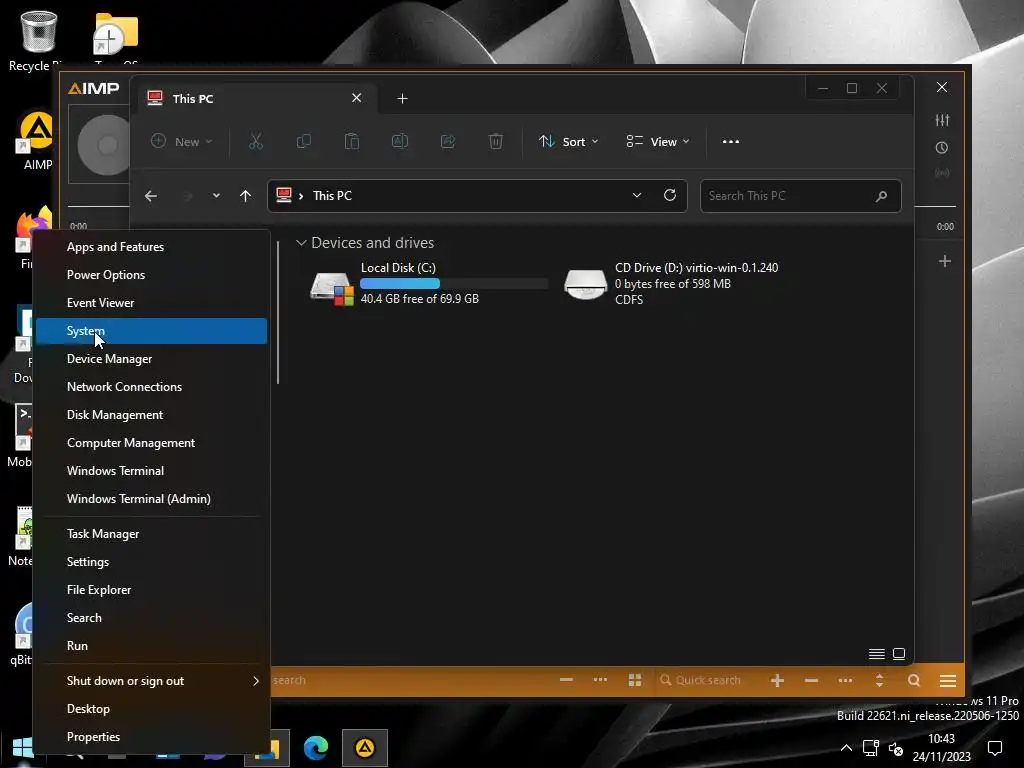This screenshot has height=768, width=1024.
Task: Open Task Manager from the menu
Action: point(152,534)
